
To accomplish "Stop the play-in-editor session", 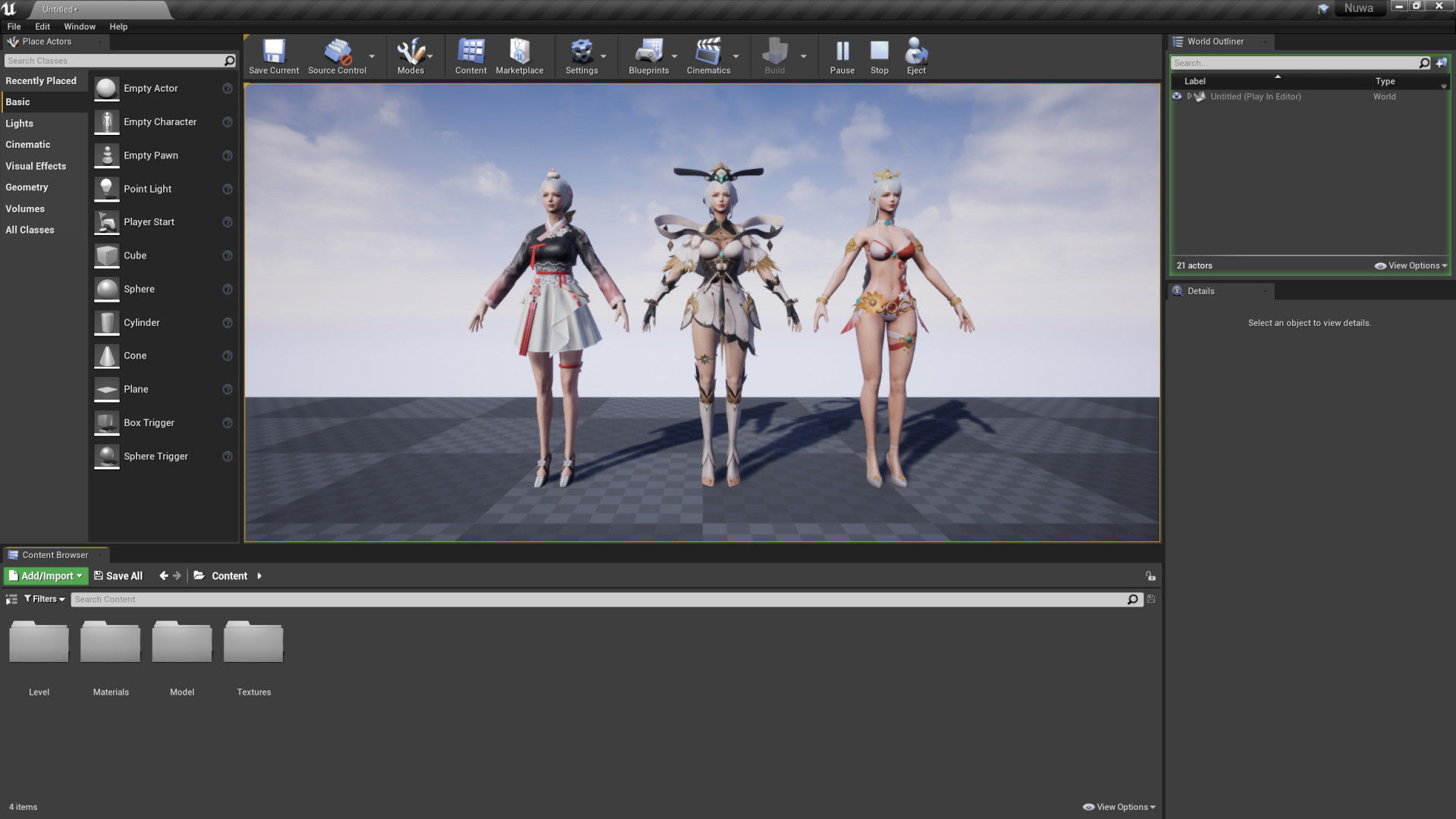I will pos(879,52).
